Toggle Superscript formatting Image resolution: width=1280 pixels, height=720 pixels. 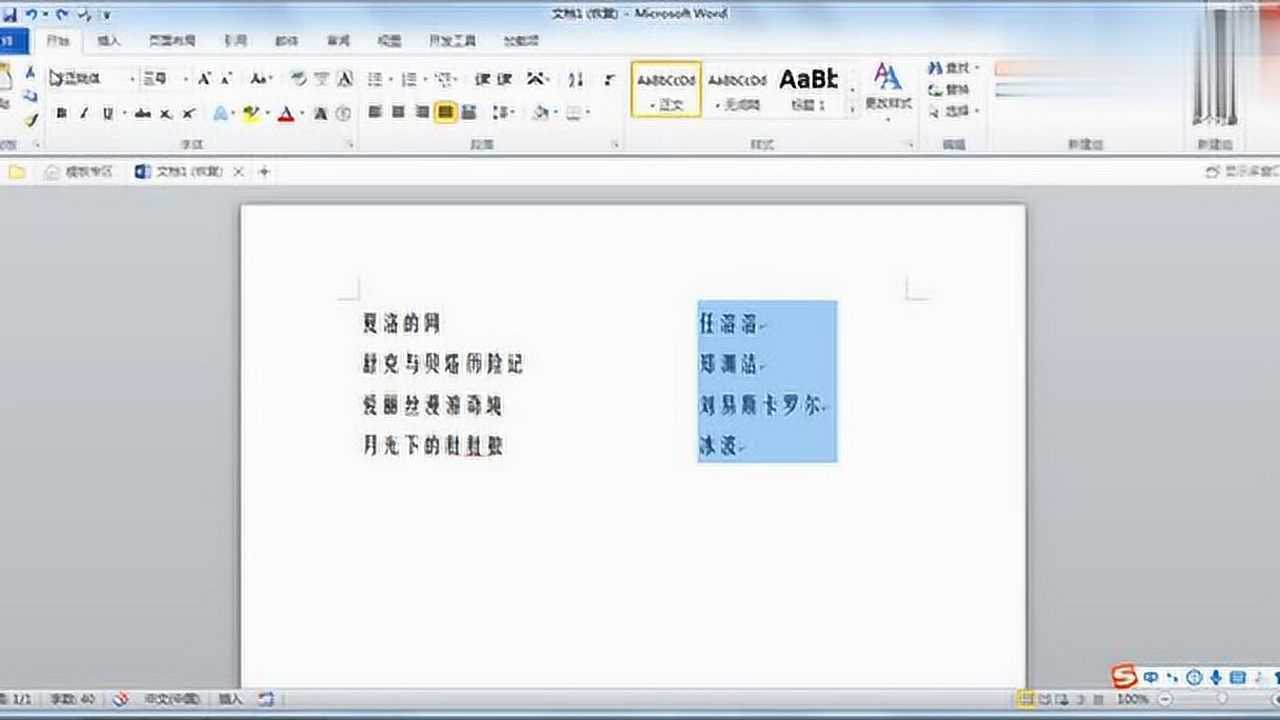(188, 113)
